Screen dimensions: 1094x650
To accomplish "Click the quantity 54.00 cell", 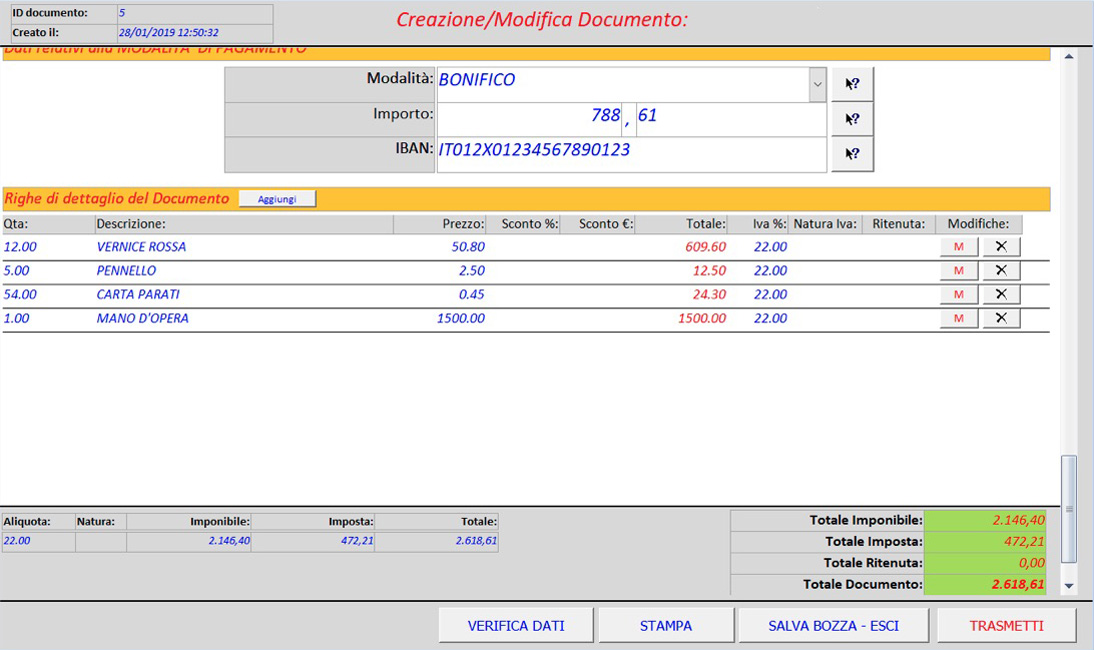I will click(20, 294).
